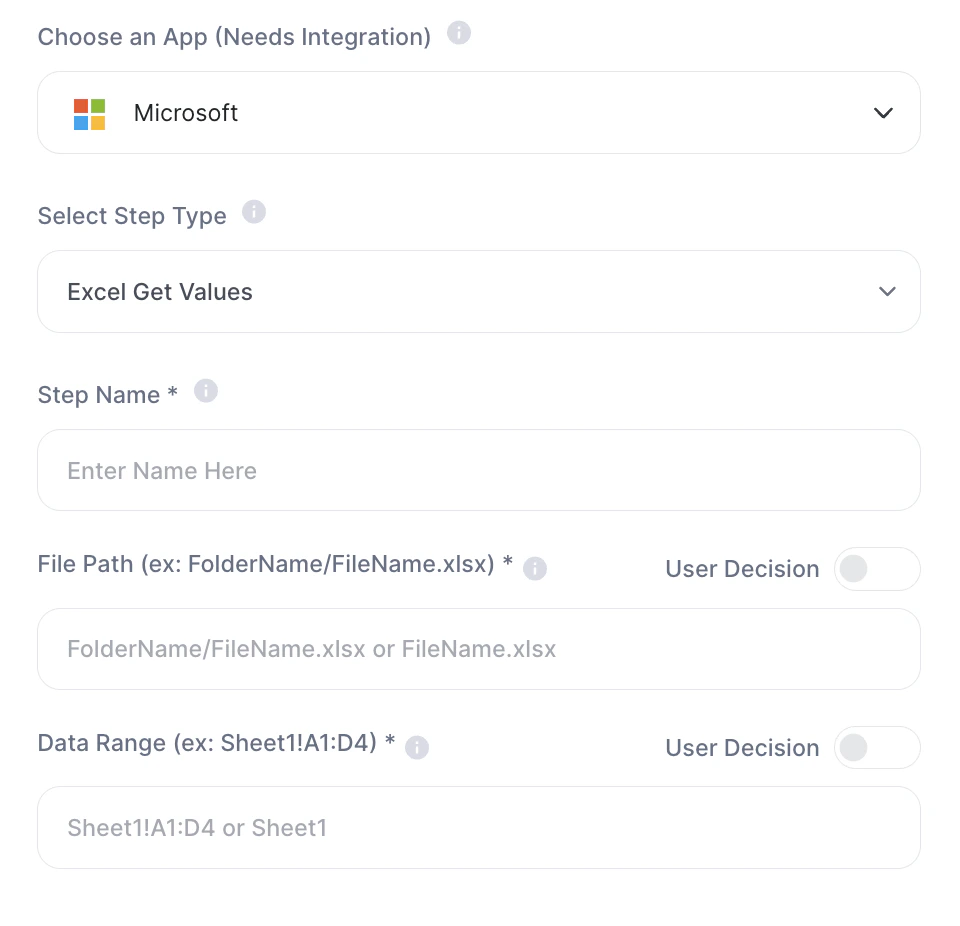The height and width of the screenshot is (926, 960).
Task: Click the info icon beside Choose an App
Action: click(x=458, y=34)
